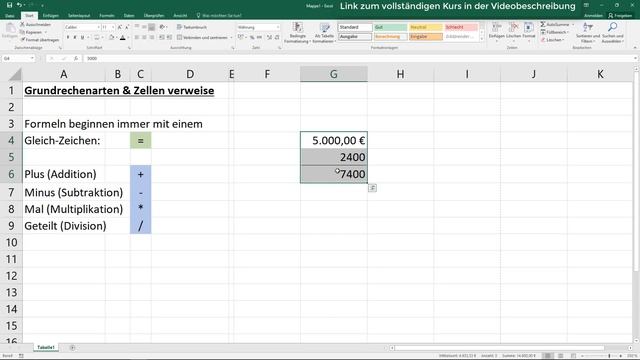Click the AutoSumme sigma button
Viewport: 640px width, 360px height.
[x=555, y=24]
